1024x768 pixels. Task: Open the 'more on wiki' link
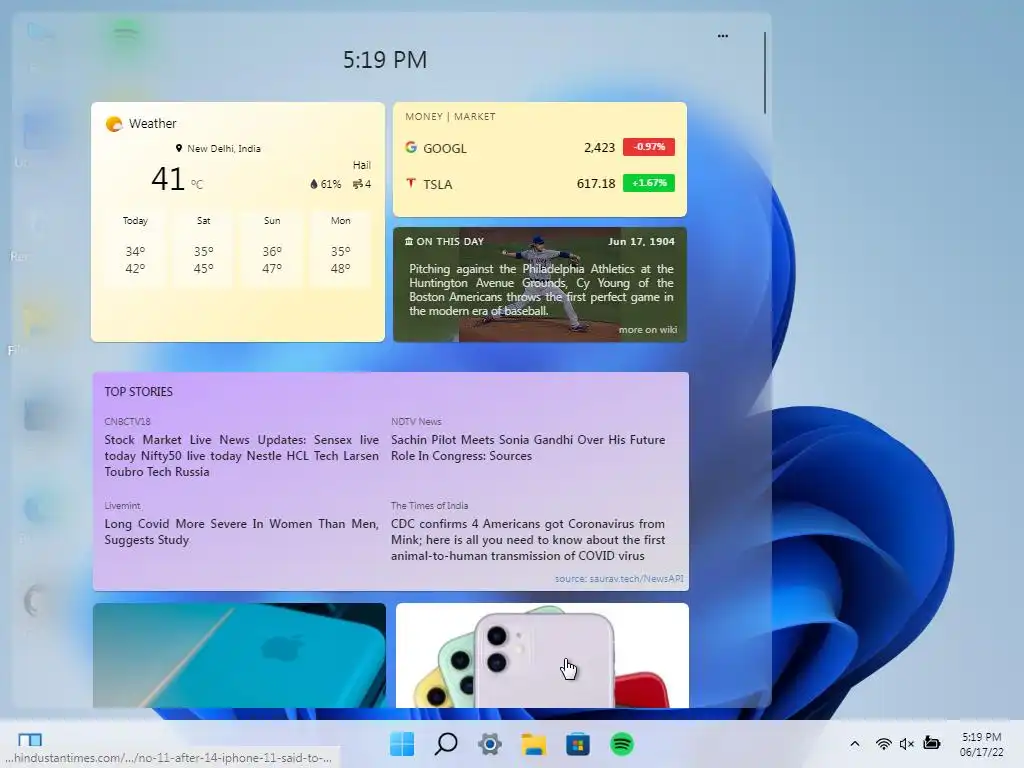click(x=648, y=330)
